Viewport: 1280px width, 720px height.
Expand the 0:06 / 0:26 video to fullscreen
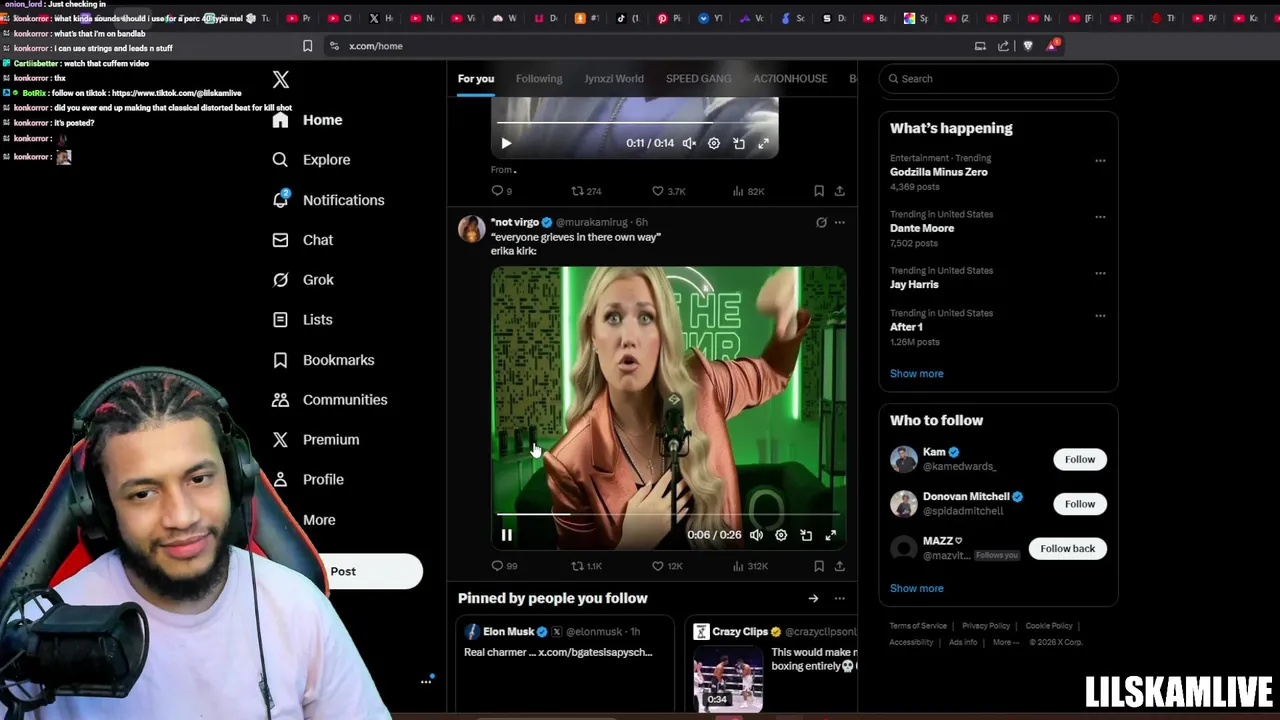pos(831,535)
